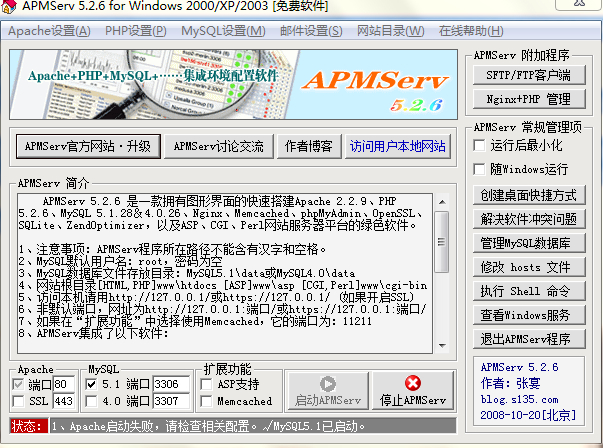The width and height of the screenshot is (603, 448).
Task: Open 作者博客 button
Action: pyautogui.click(x=309, y=146)
